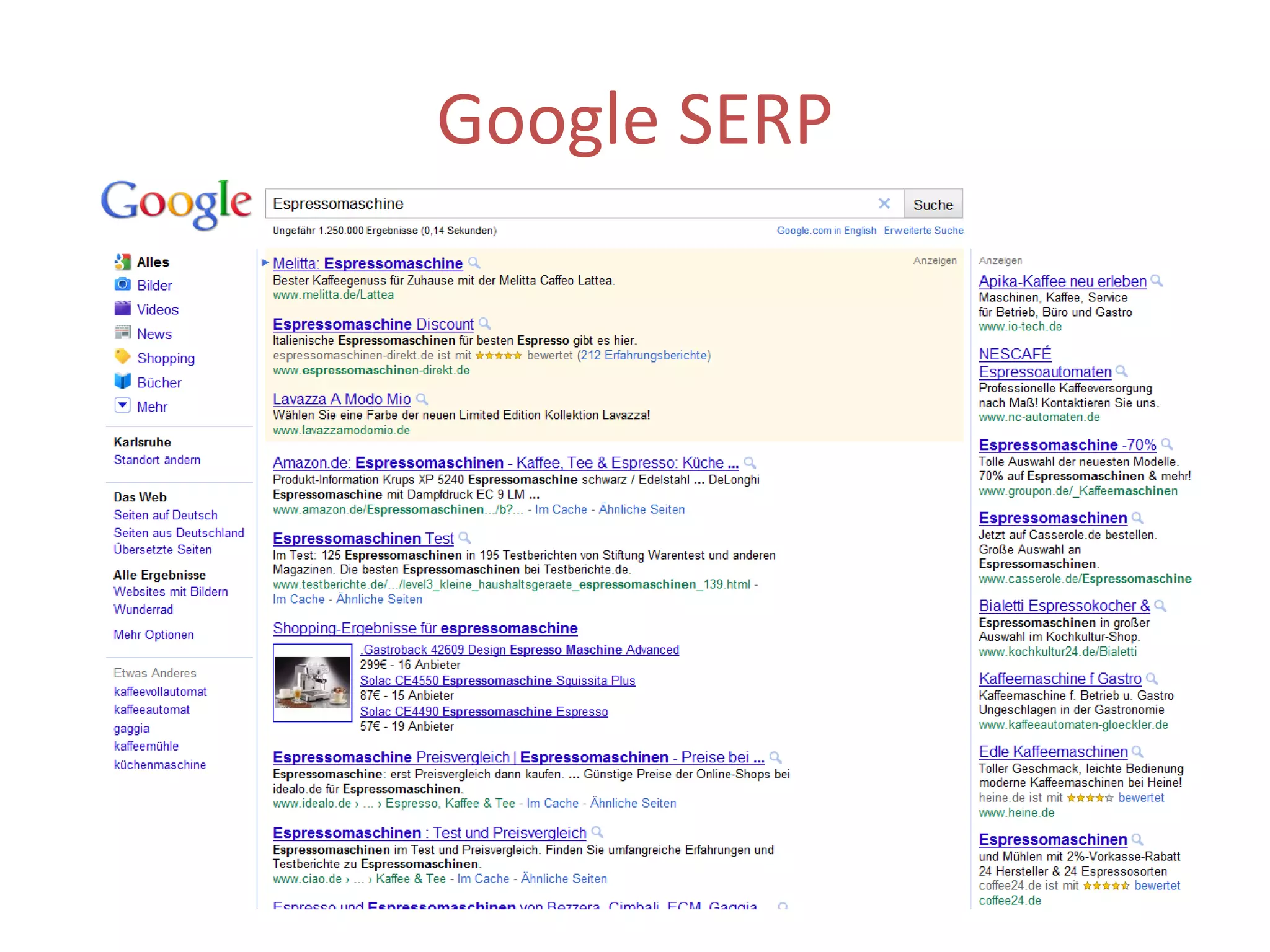The height and width of the screenshot is (952, 1270).
Task: Search related term kaffeemühle
Action: pyautogui.click(x=146, y=746)
